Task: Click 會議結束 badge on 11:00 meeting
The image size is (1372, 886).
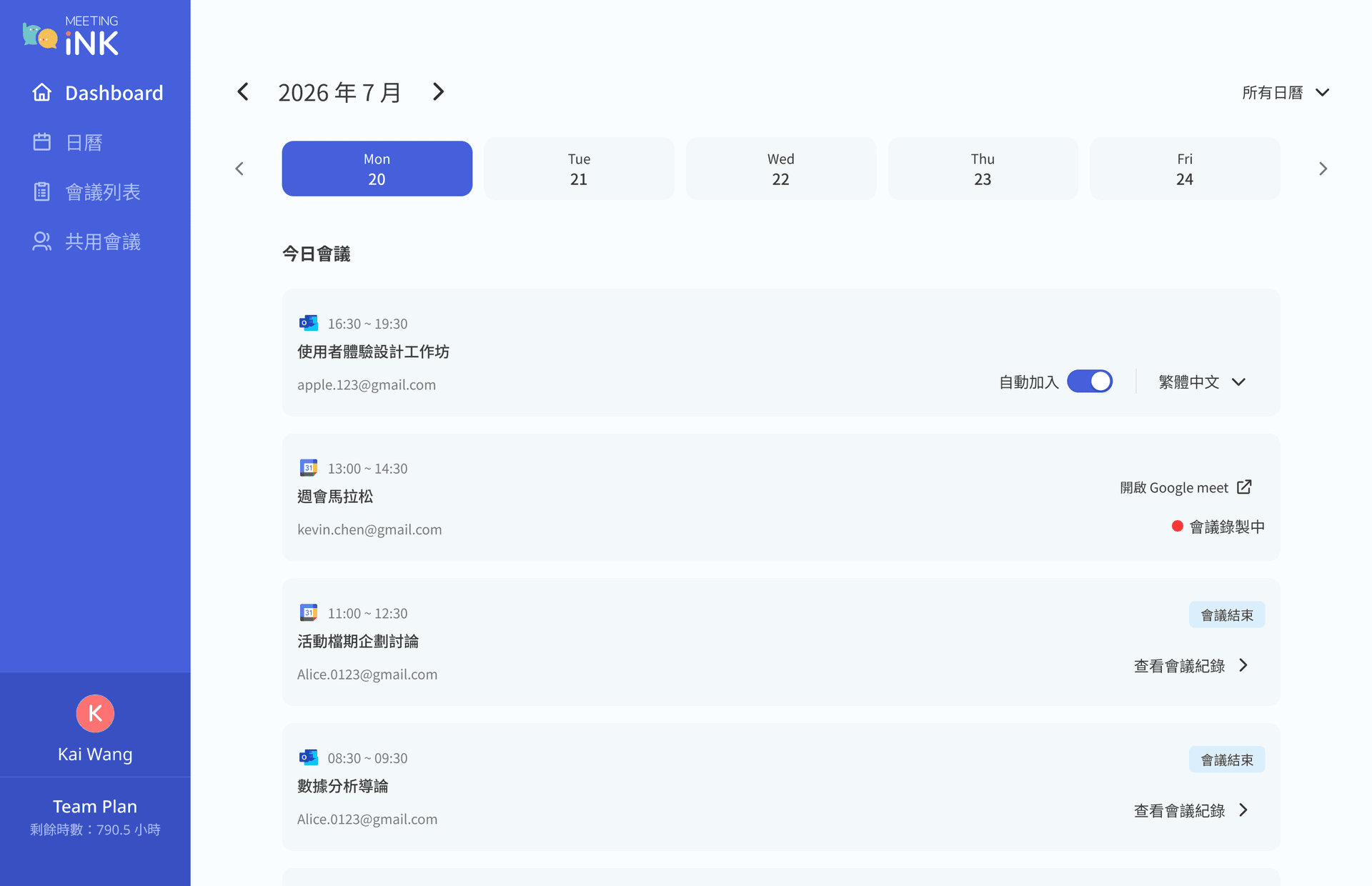Action: pos(1227,614)
